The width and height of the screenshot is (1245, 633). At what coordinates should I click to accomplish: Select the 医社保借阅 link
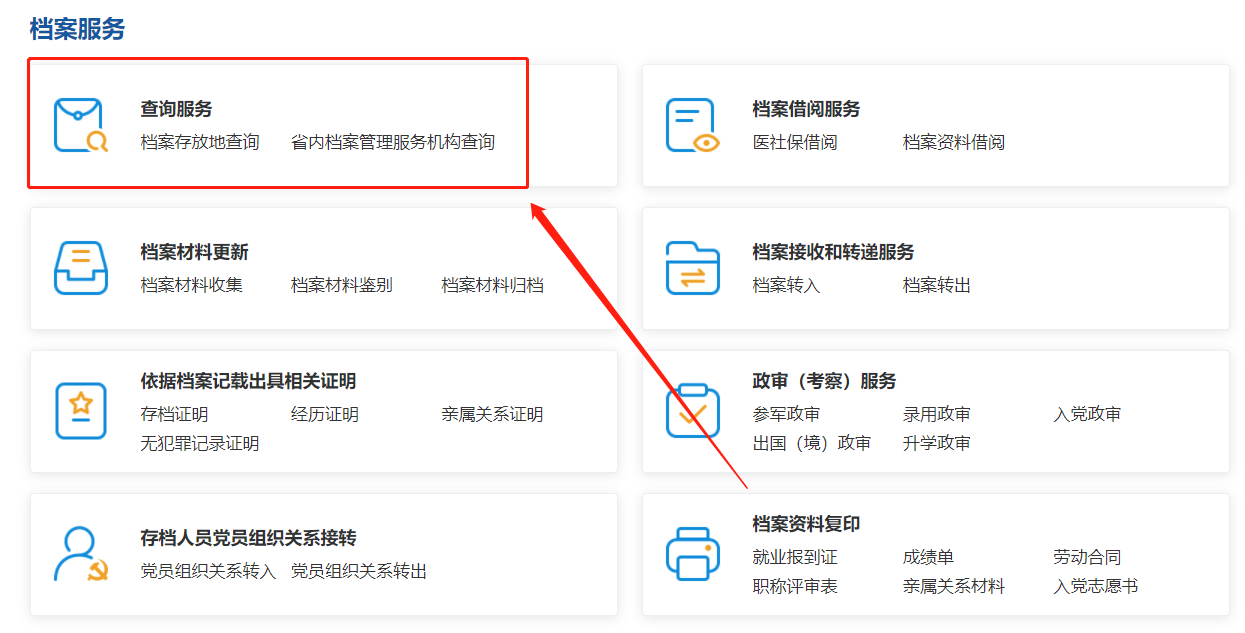click(x=795, y=142)
